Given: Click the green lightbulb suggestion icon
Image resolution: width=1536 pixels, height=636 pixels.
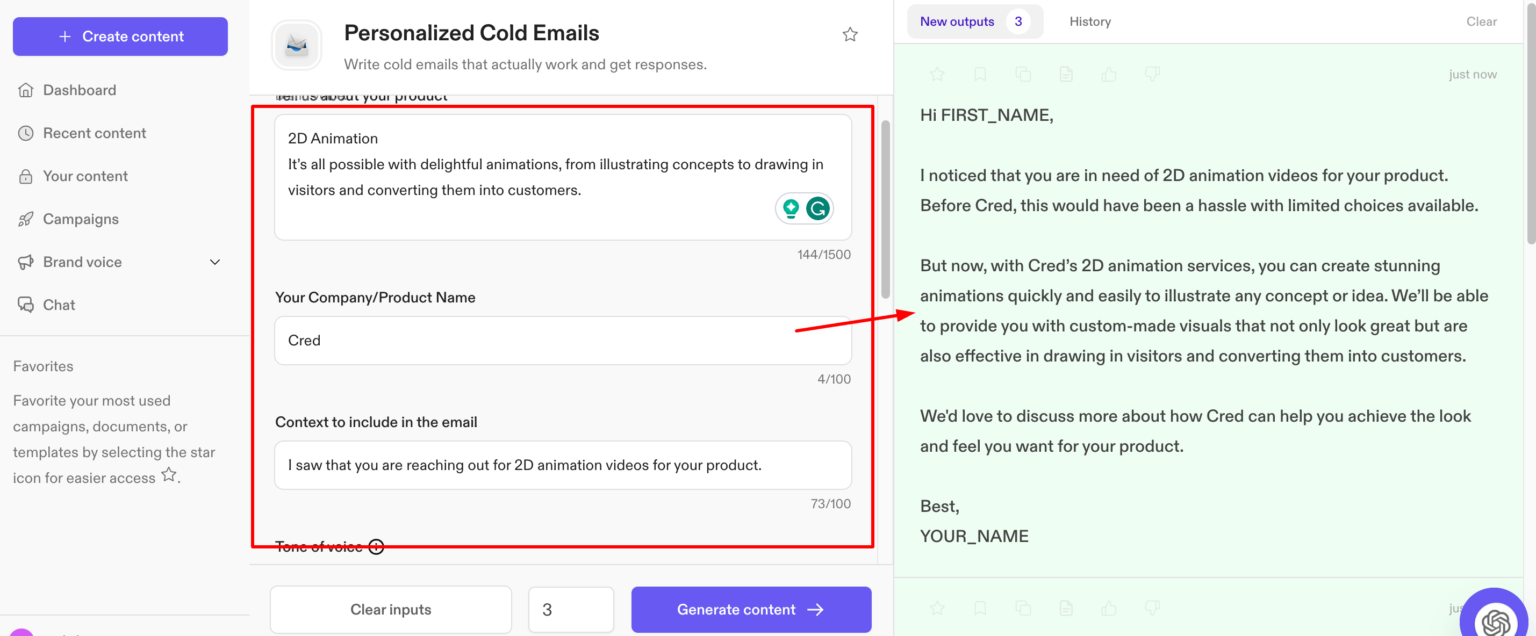Looking at the screenshot, I should (791, 208).
